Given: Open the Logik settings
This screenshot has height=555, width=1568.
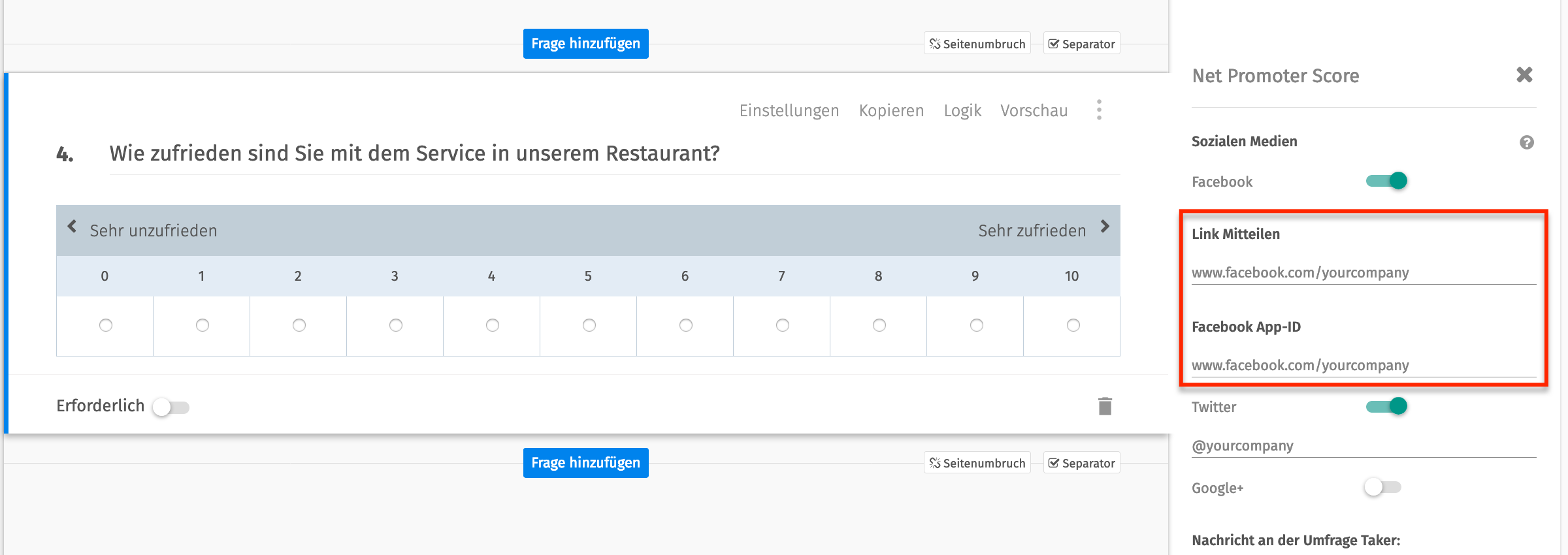Looking at the screenshot, I should pos(962,110).
